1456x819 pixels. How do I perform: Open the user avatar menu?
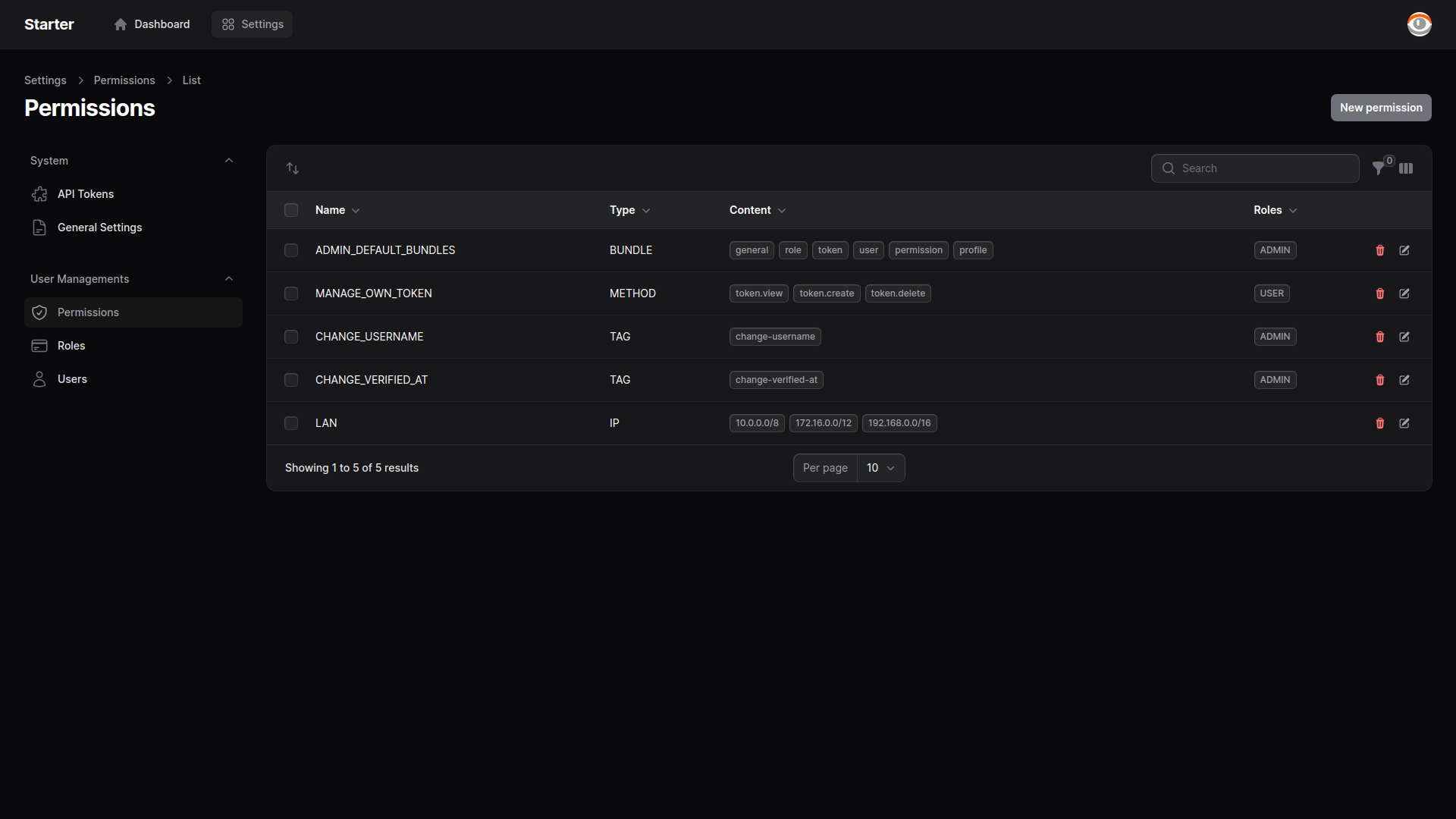1419,24
